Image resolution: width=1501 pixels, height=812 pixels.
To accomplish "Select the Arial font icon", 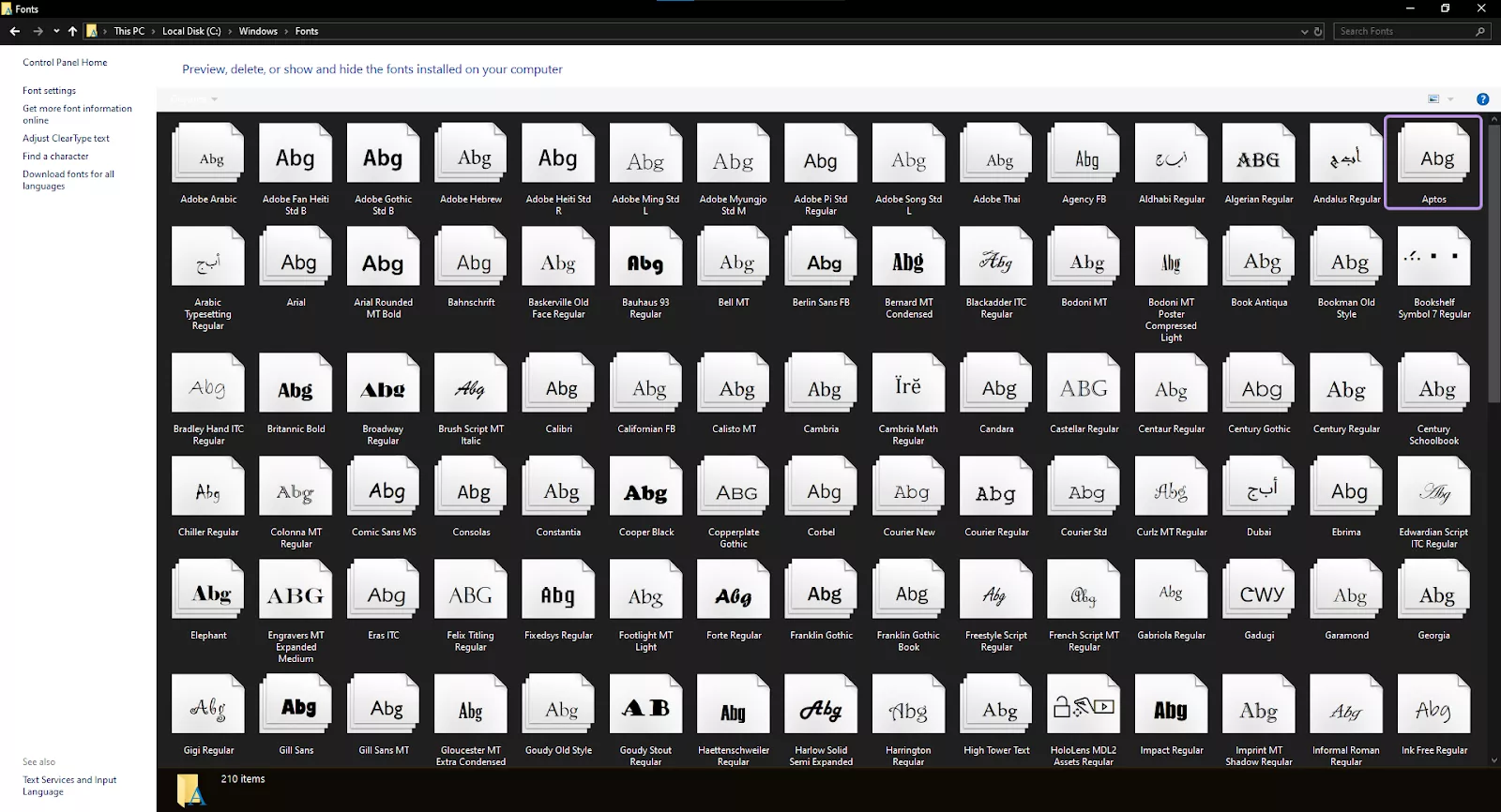I will 296,256.
